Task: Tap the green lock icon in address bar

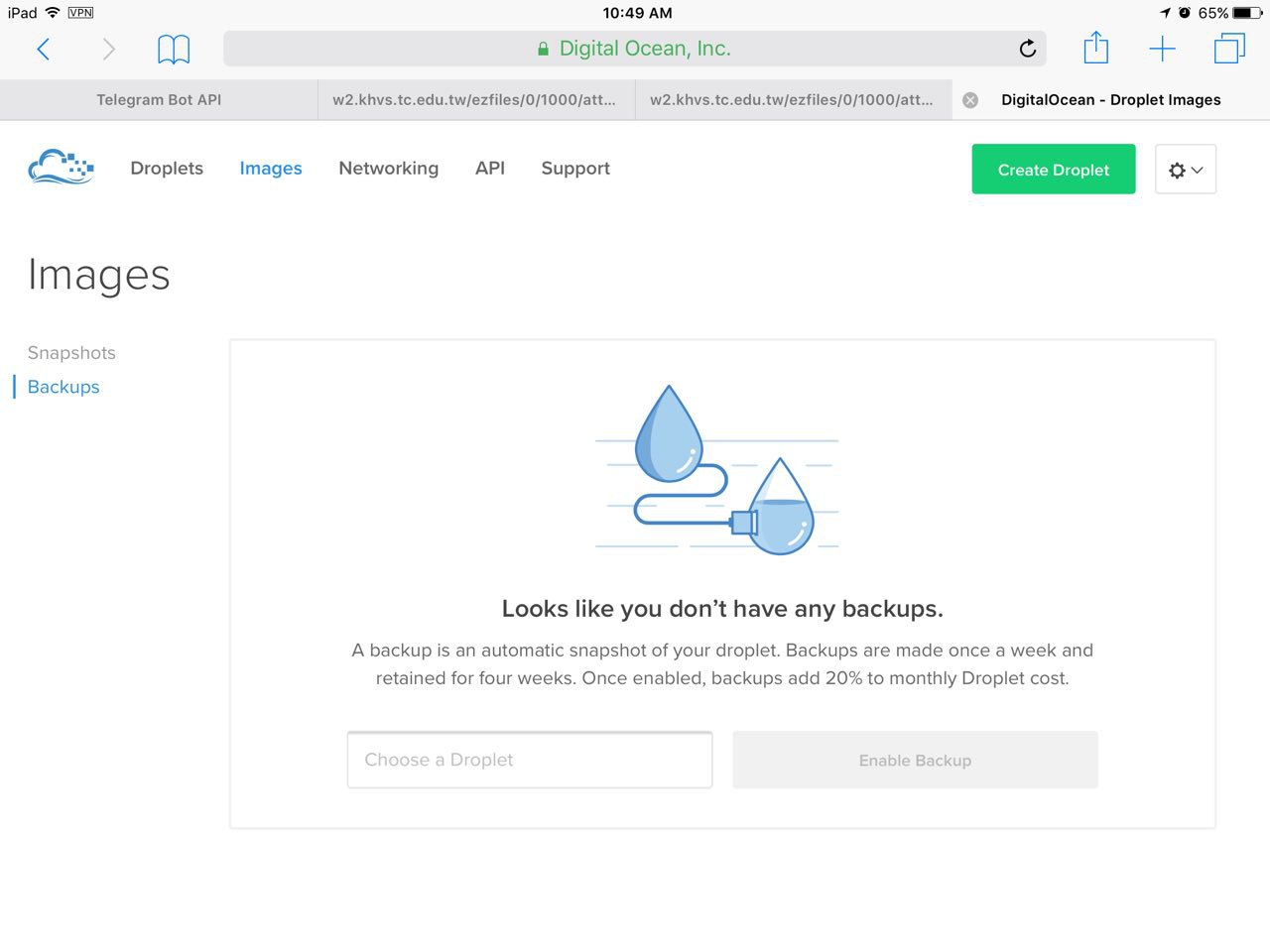Action: click(x=543, y=49)
